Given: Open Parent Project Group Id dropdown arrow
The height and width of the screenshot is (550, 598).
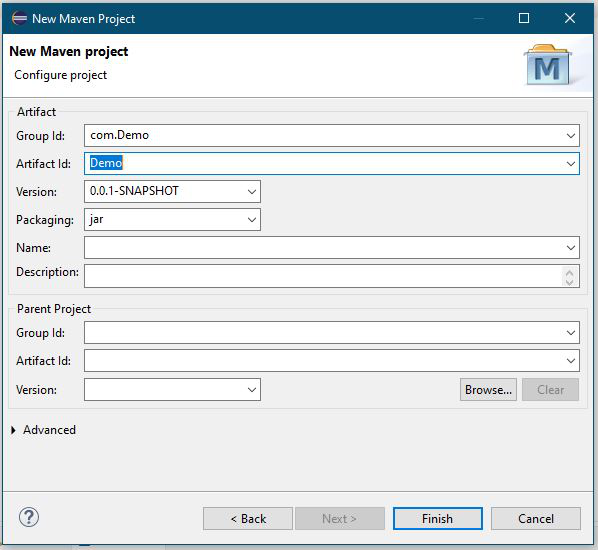Looking at the screenshot, I should coord(571,333).
